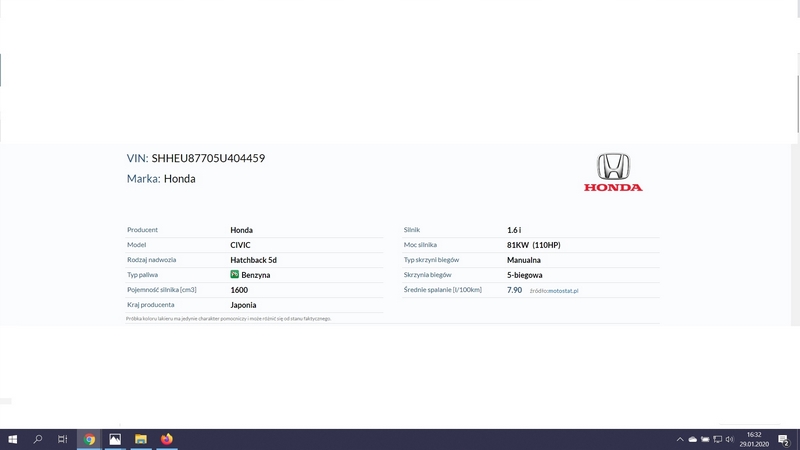The image size is (800, 450).
Task: Show hidden system tray icons
Action: pyautogui.click(x=680, y=439)
